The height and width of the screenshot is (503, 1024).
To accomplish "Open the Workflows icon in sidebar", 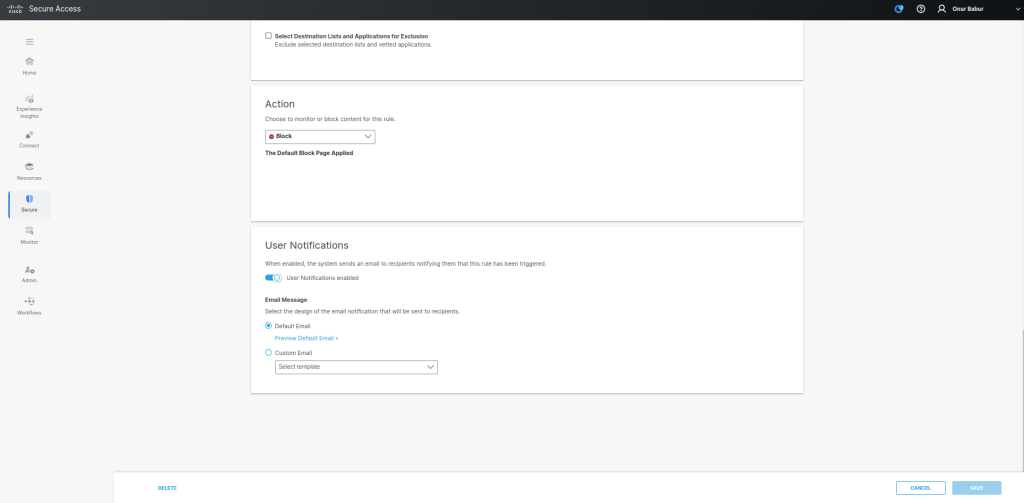I will [29, 304].
